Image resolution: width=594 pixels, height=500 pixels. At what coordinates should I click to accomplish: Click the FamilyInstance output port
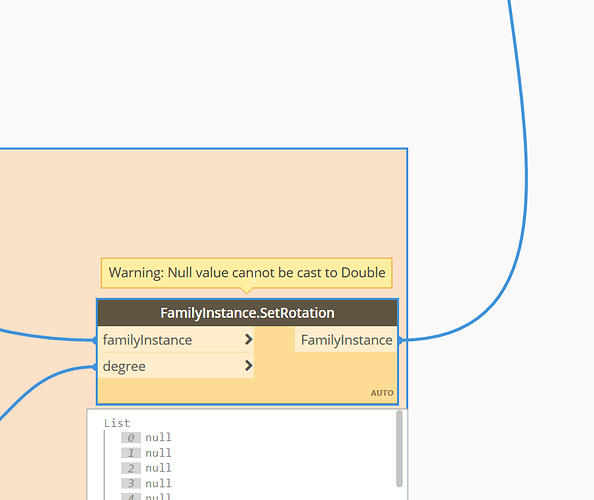(346, 340)
